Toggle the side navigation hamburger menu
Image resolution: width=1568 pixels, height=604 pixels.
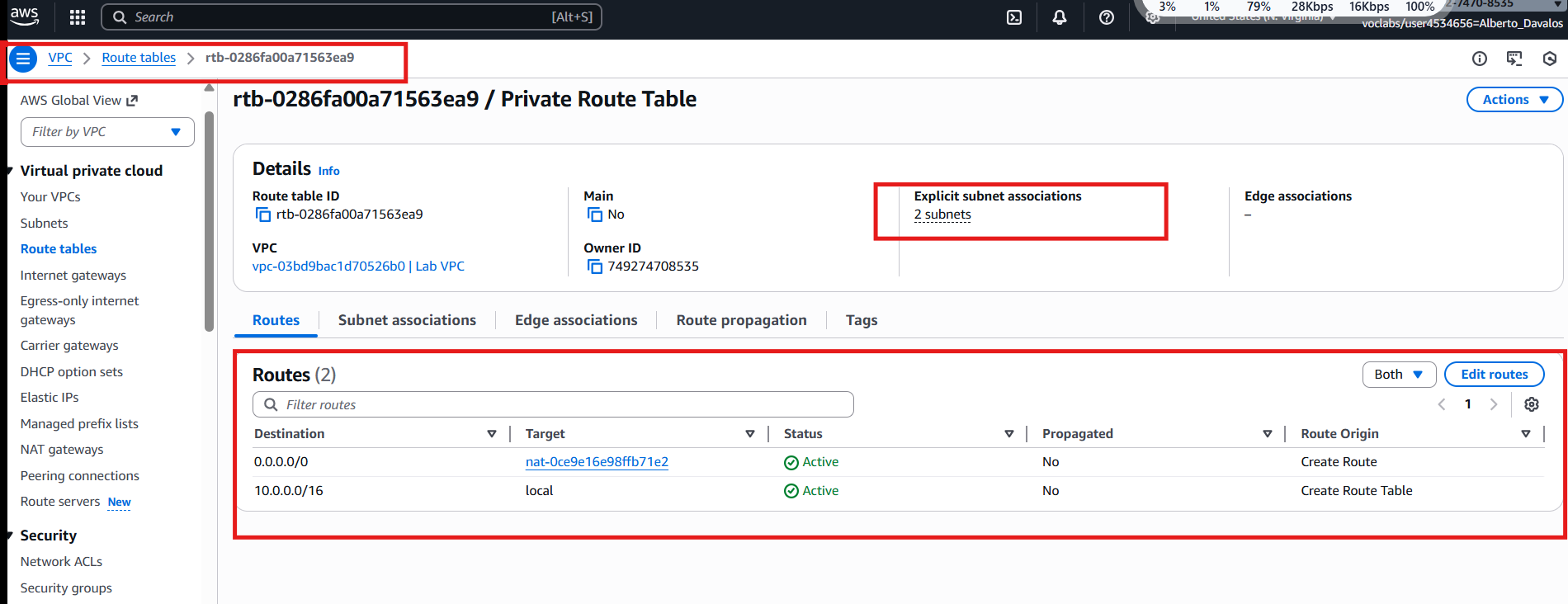click(23, 59)
